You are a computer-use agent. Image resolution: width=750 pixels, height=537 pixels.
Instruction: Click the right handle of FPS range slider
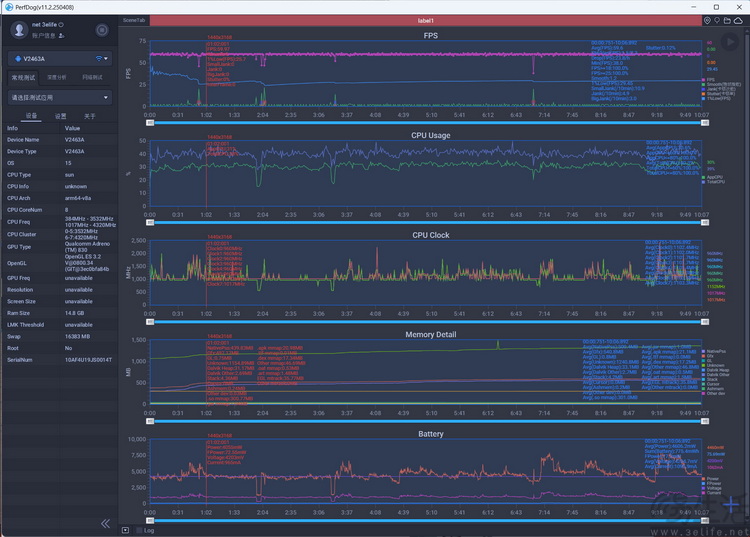click(705, 123)
